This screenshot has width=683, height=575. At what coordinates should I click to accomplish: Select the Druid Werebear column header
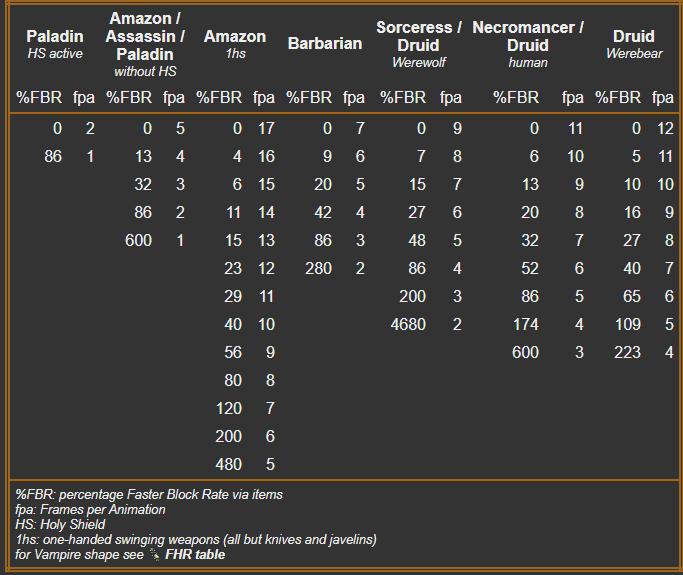(x=633, y=44)
